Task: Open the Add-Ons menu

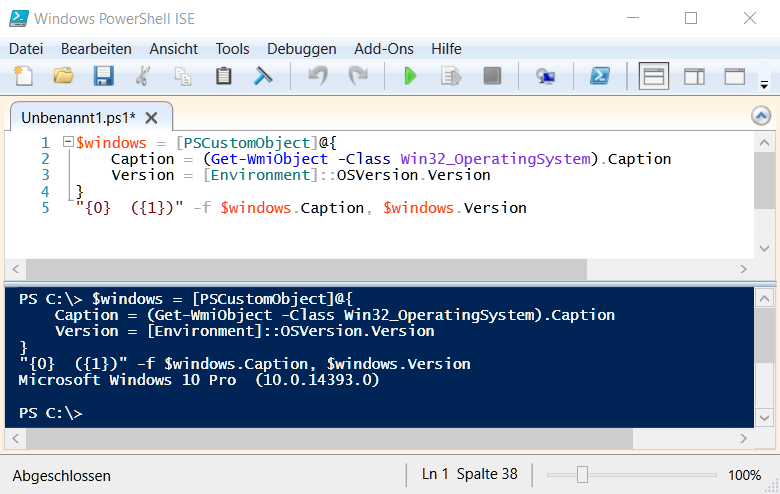Action: click(384, 48)
